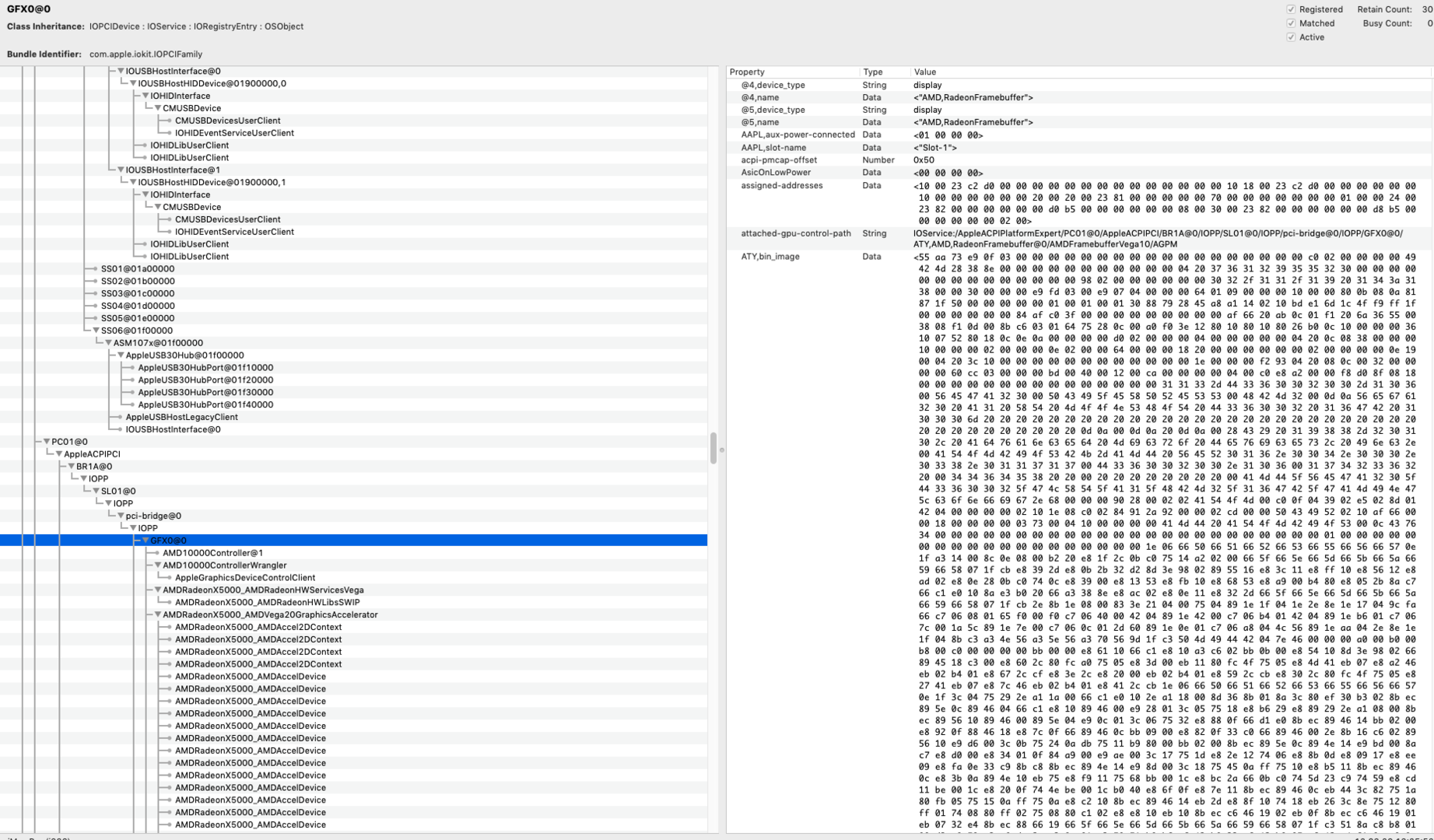Select the @5,name property row
The height and width of the screenshot is (840, 1434).
pyautogui.click(x=1079, y=122)
